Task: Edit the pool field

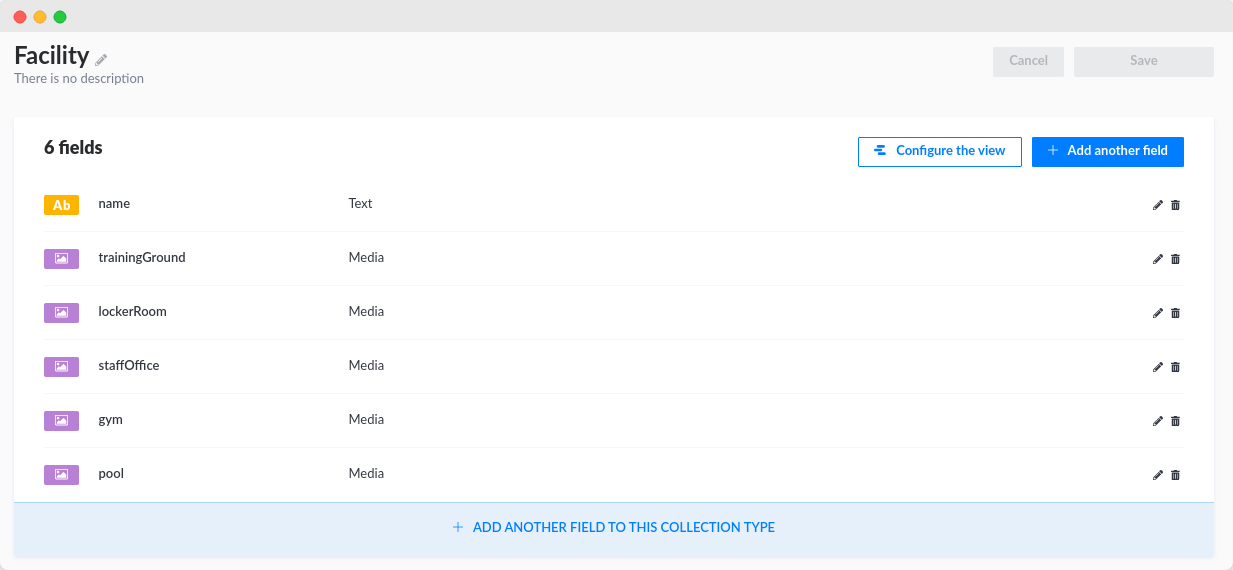Action: click(x=1158, y=475)
